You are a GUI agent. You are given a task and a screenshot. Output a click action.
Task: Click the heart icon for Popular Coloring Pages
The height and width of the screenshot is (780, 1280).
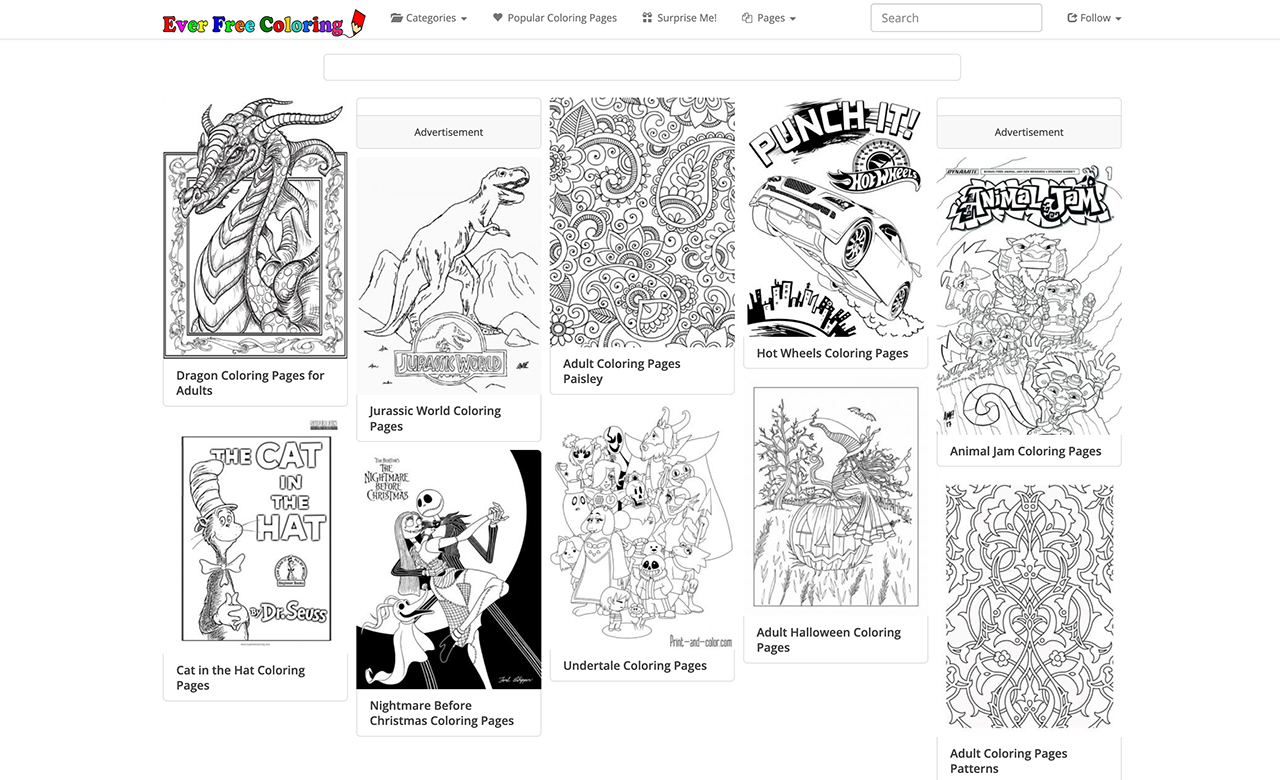tap(498, 18)
